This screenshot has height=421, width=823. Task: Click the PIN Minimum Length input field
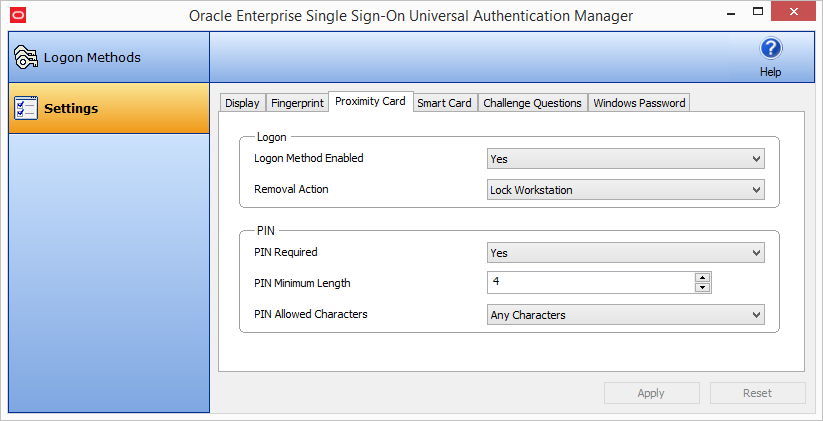point(590,283)
